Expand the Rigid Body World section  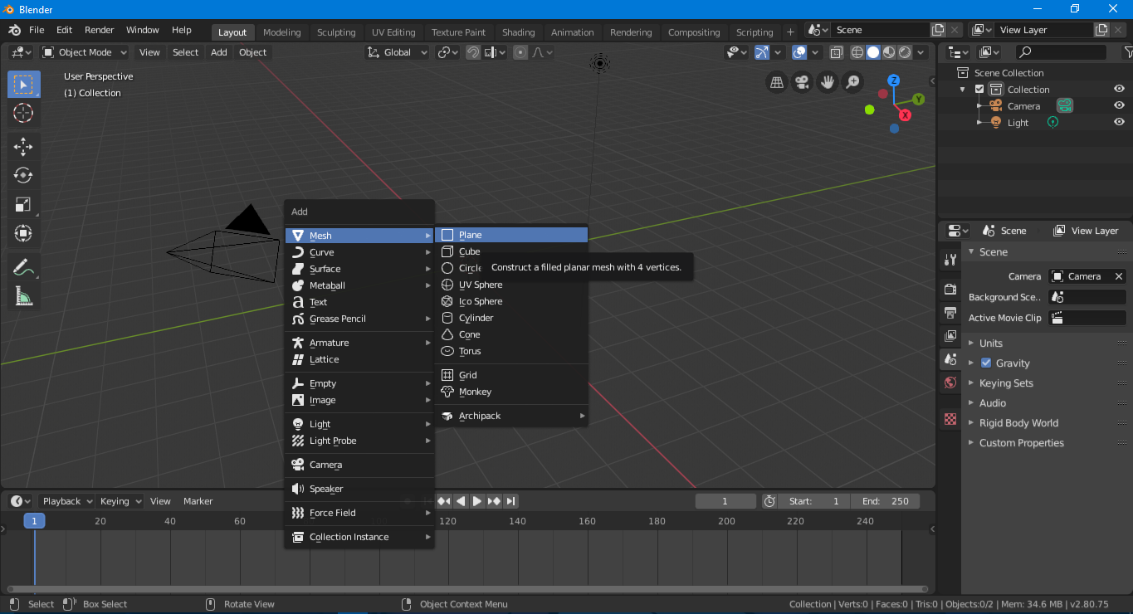1018,423
